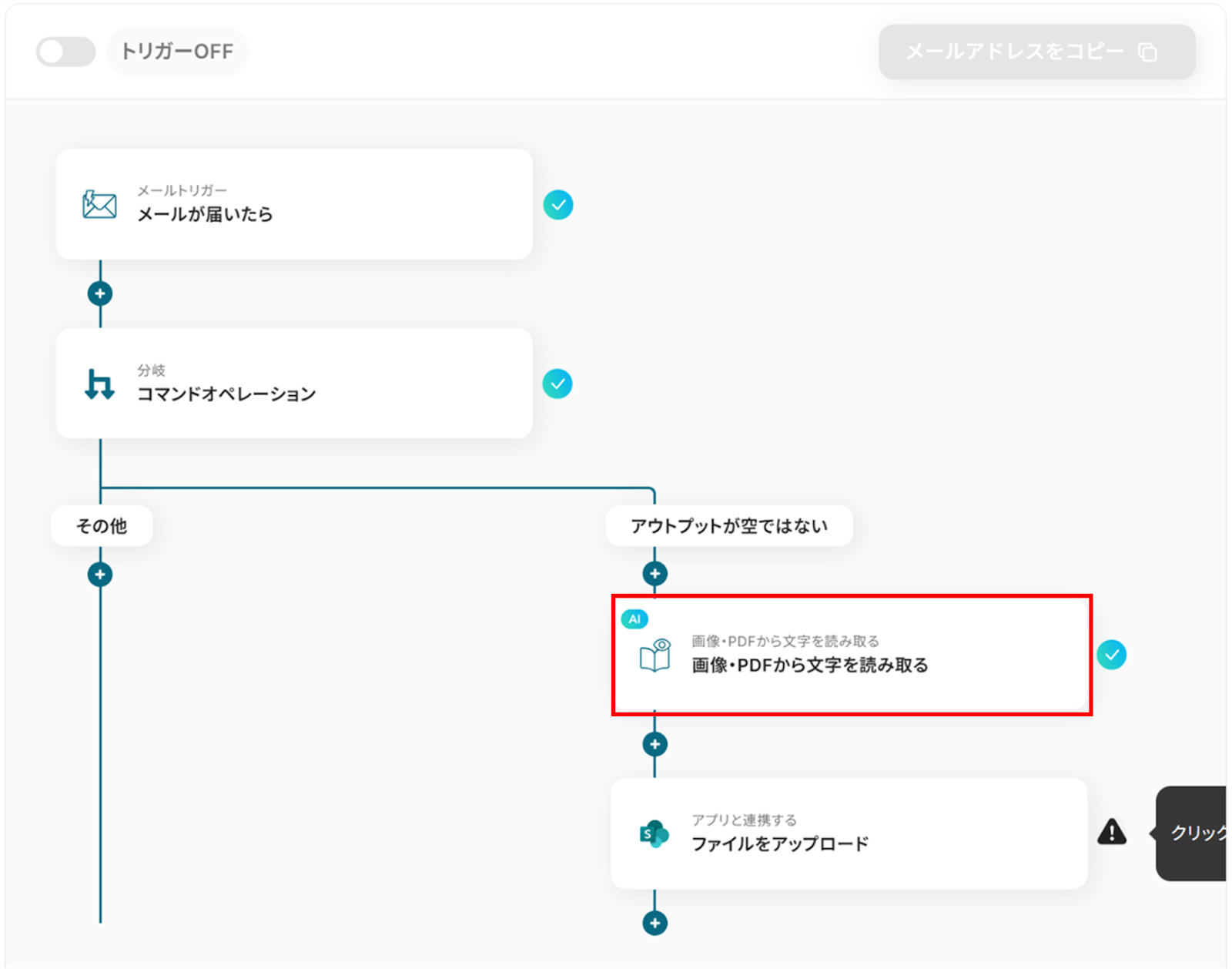Add step below the OCR card
Screen dimensions: 1232x969
pyautogui.click(x=655, y=744)
